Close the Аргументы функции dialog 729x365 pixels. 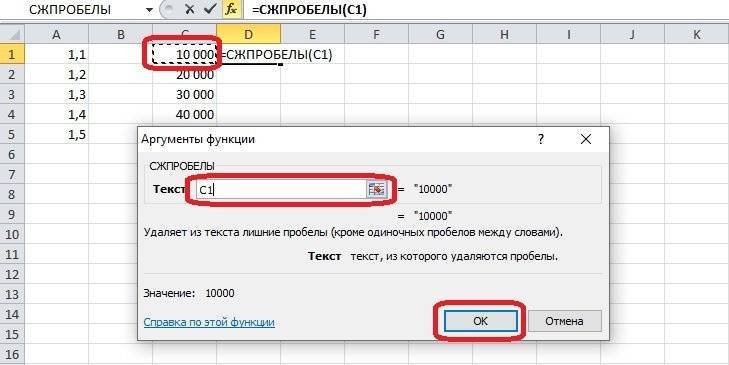(586, 139)
